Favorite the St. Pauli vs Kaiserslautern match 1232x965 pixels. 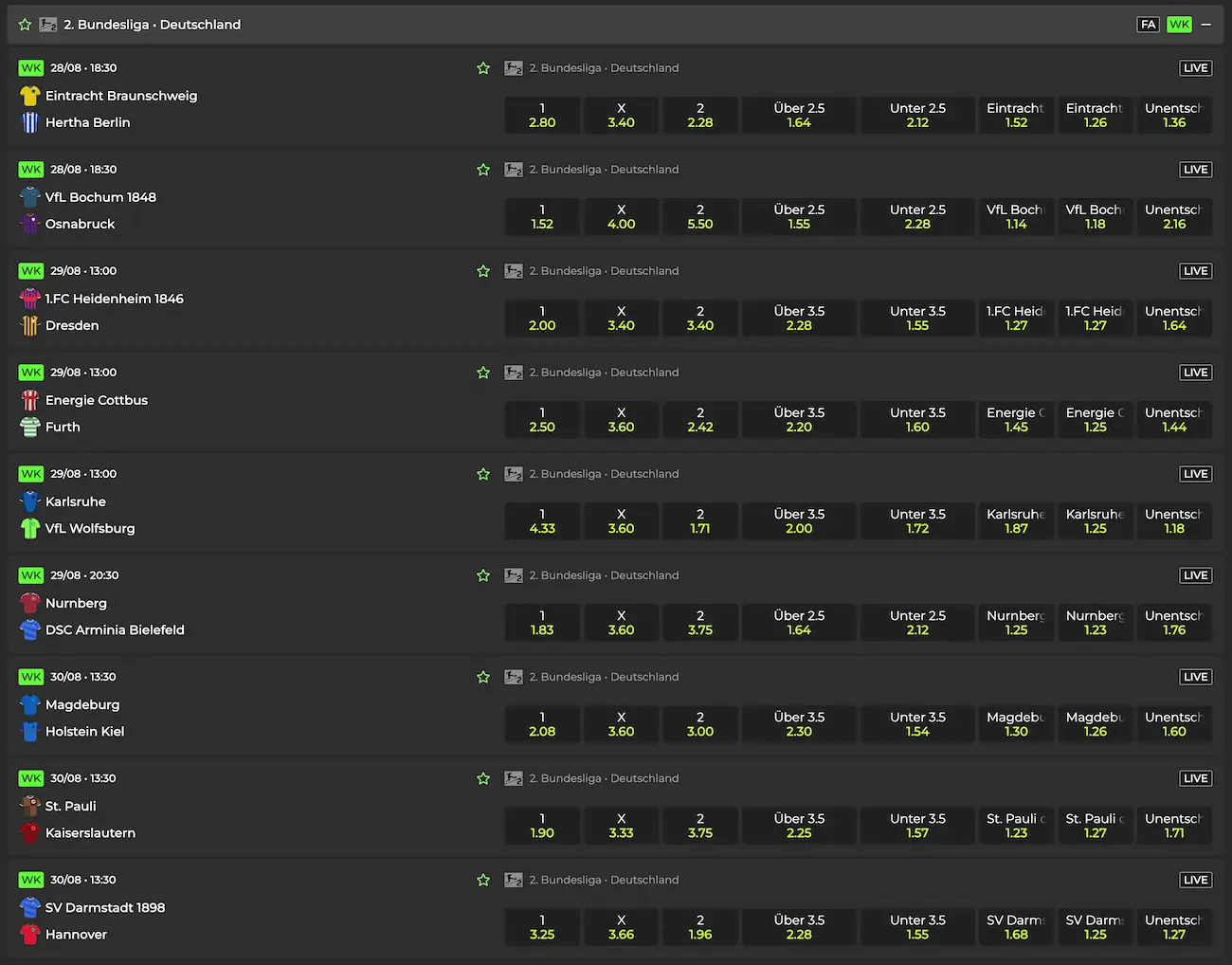pos(483,778)
